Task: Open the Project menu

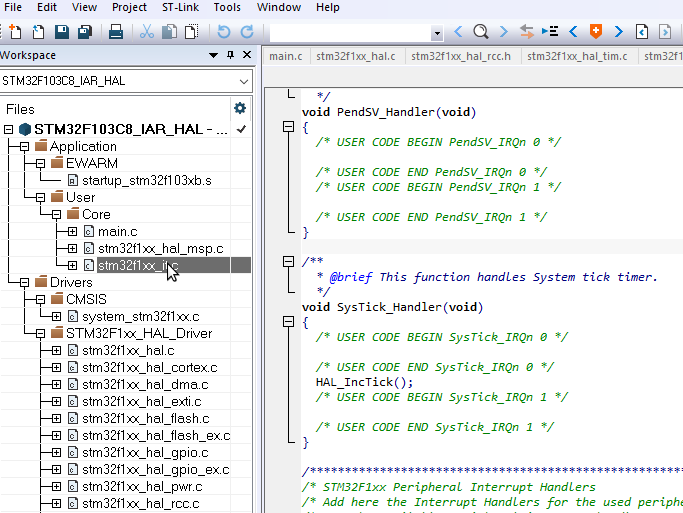Action: pyautogui.click(x=129, y=7)
